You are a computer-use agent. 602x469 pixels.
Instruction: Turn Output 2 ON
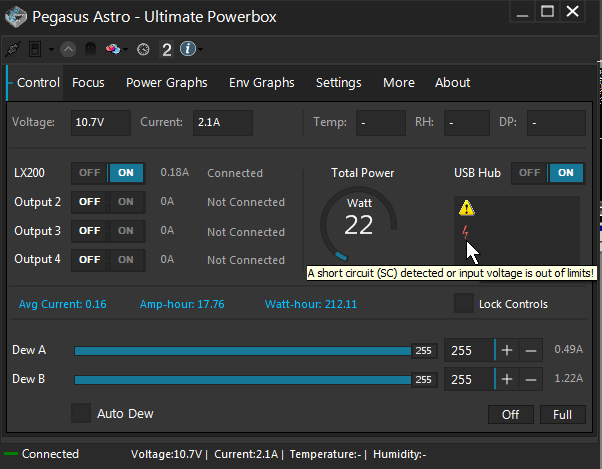point(126,202)
